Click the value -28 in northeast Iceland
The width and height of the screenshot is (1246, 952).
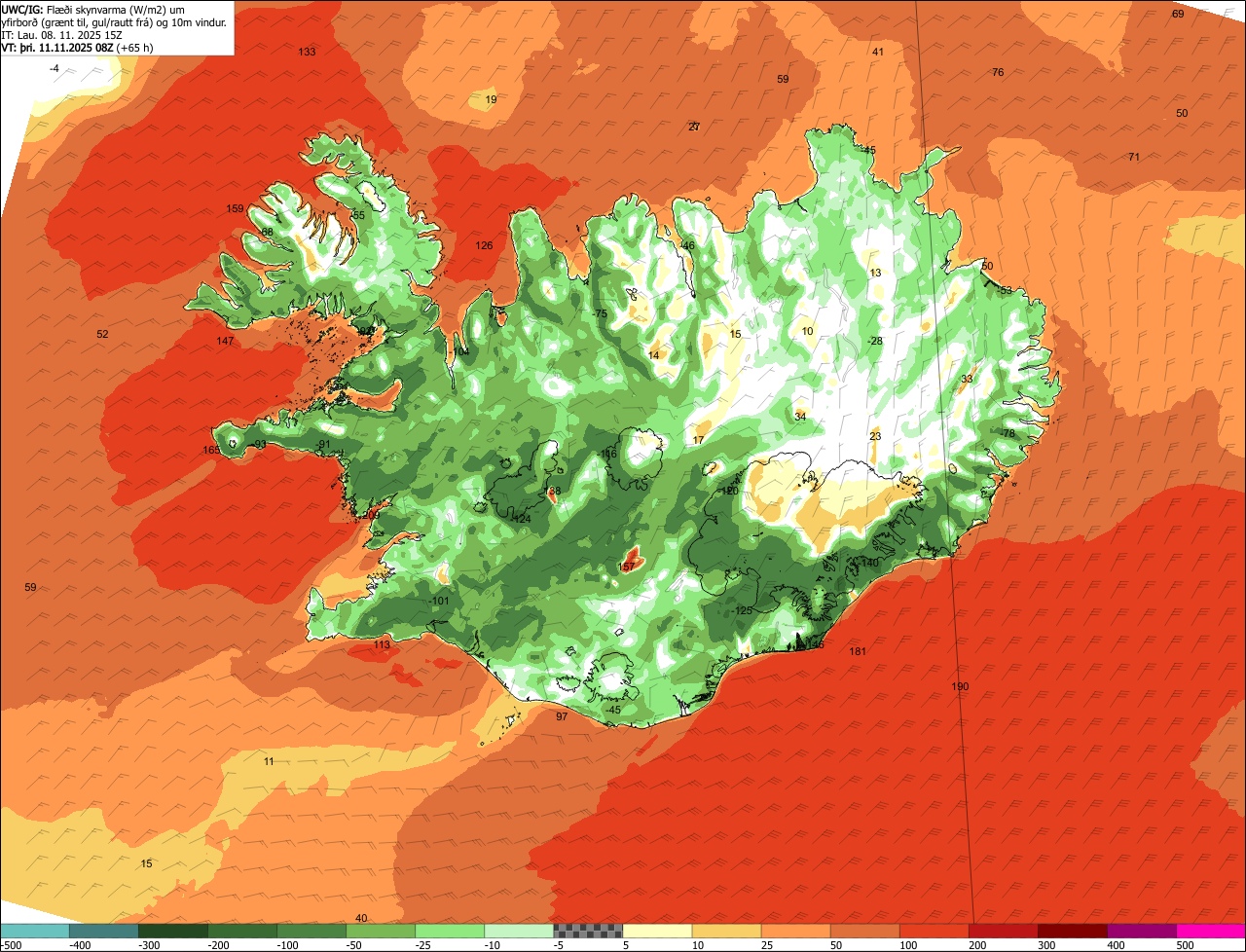click(874, 341)
